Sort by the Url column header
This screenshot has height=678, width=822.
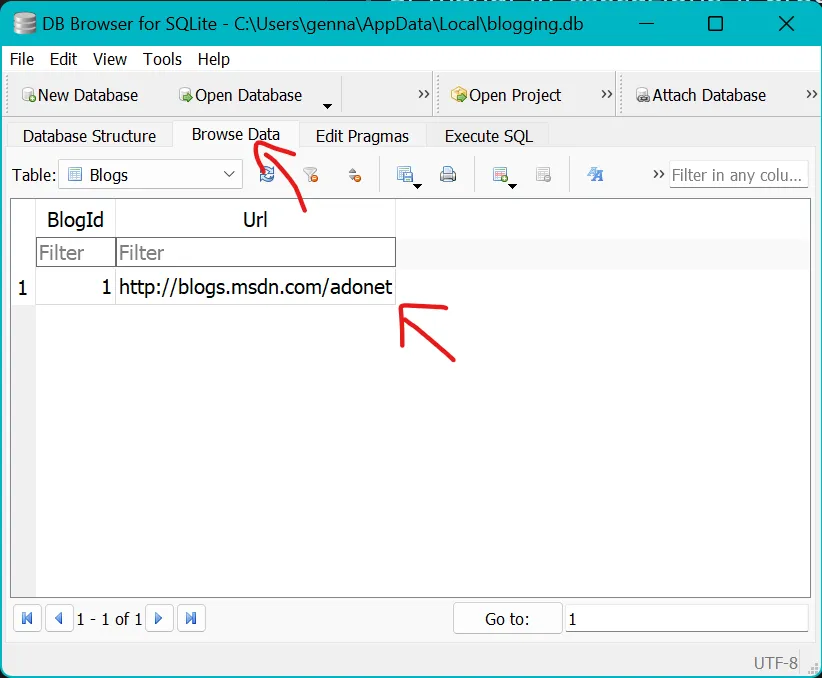255,219
